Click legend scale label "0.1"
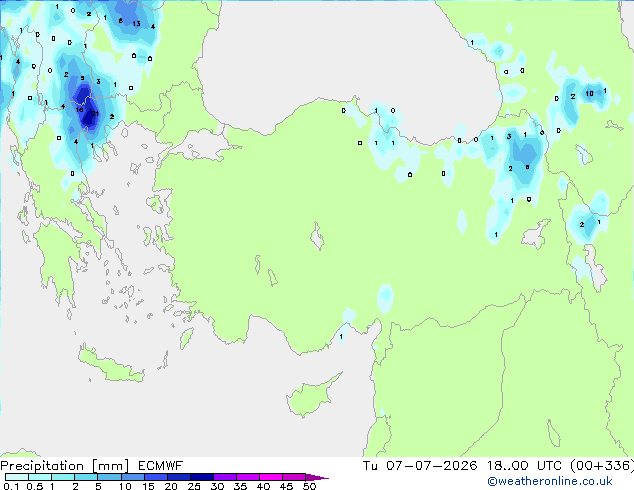Screen dimensions: 634x490 coord(11,486)
